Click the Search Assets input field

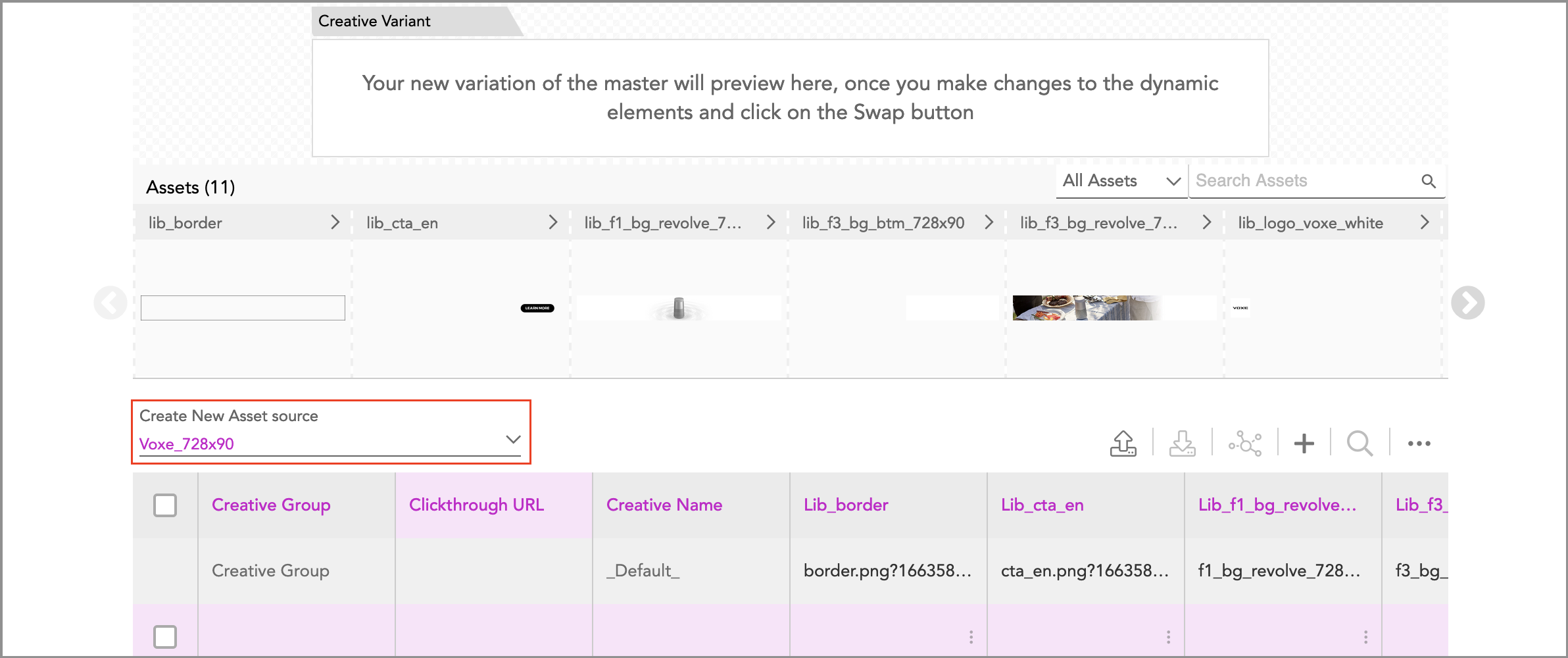point(1302,181)
